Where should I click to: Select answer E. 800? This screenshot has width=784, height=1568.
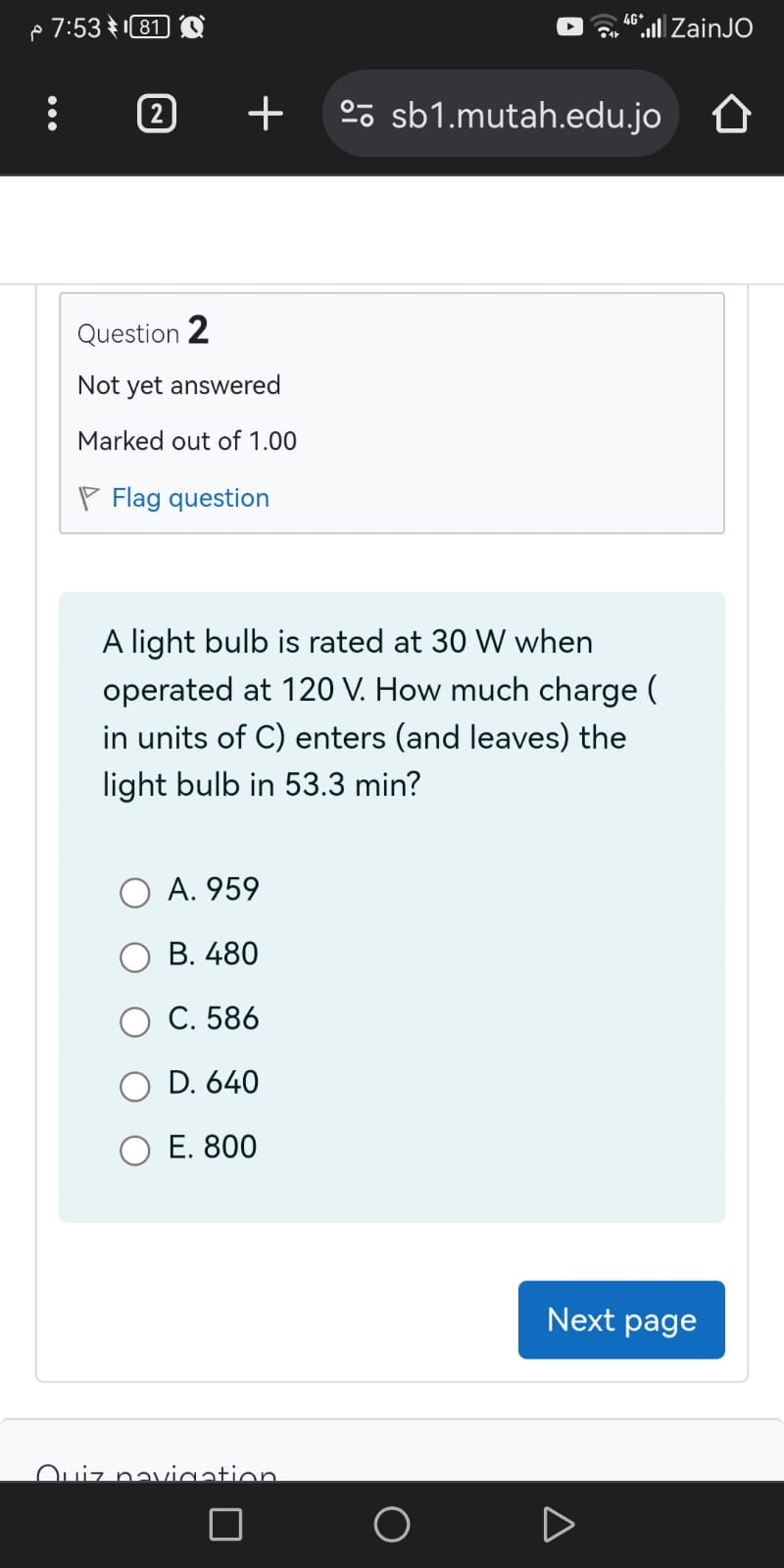click(135, 1151)
